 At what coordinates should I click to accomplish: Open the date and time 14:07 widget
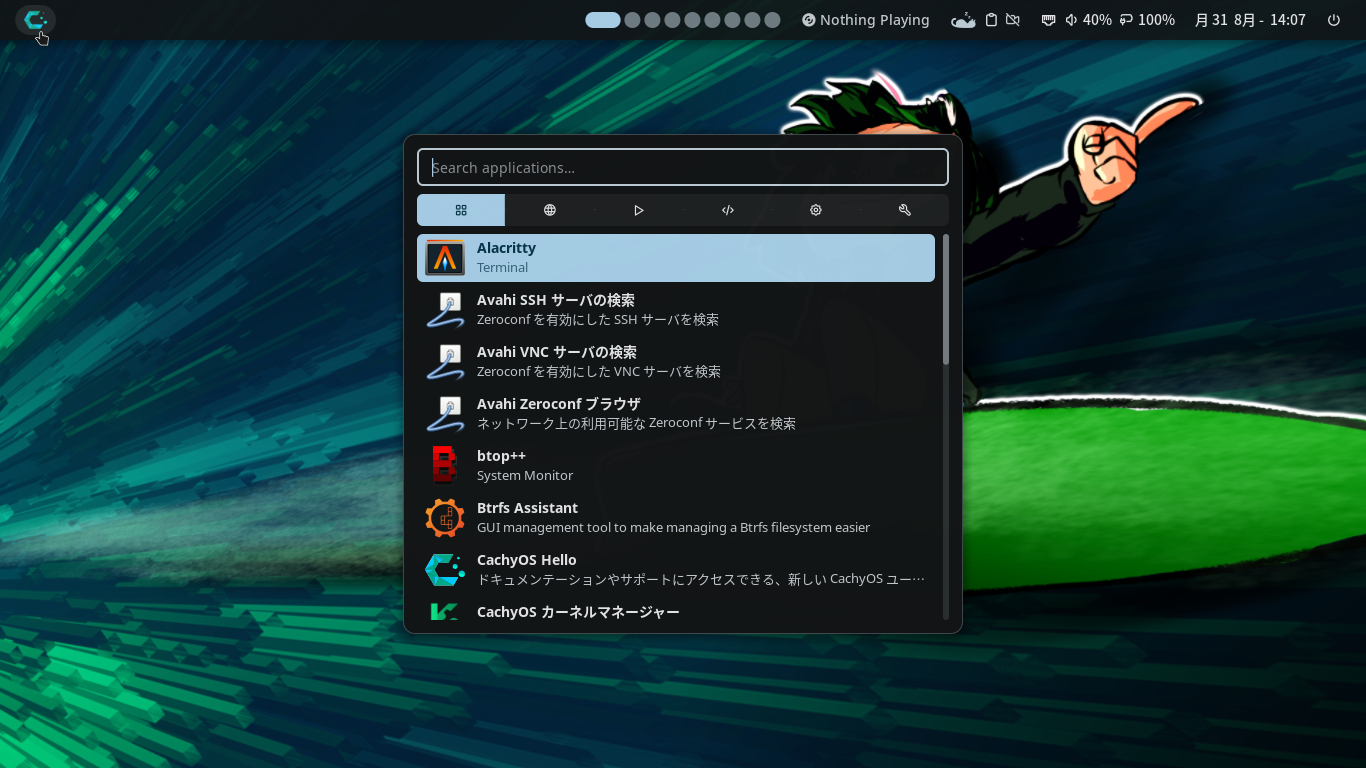[x=1250, y=20]
